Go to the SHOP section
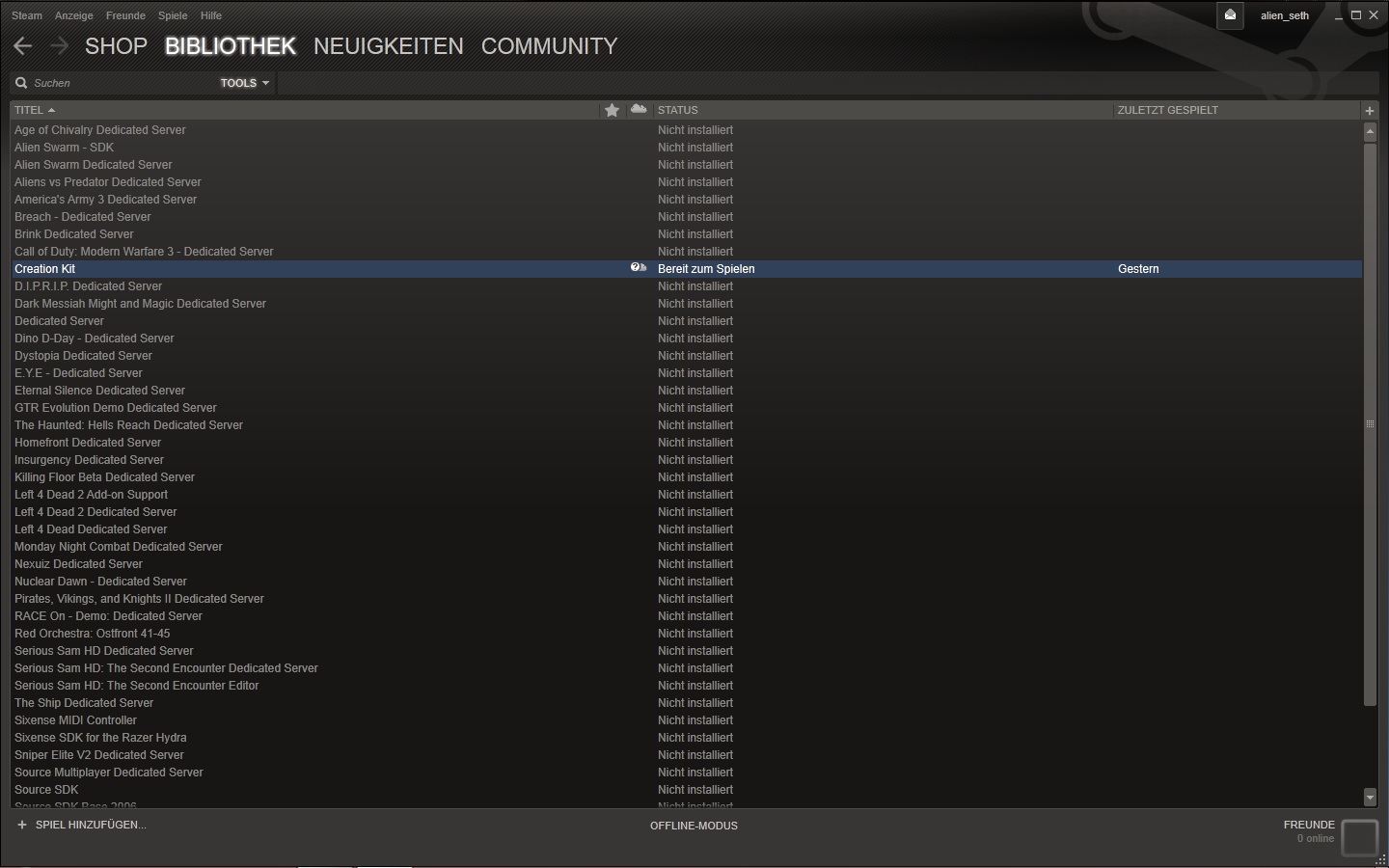Screen dimensions: 1389x868 point(116,46)
